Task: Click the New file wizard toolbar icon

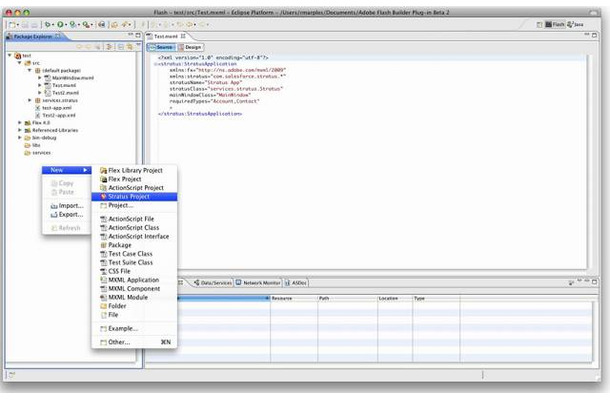Action: pos(12,25)
